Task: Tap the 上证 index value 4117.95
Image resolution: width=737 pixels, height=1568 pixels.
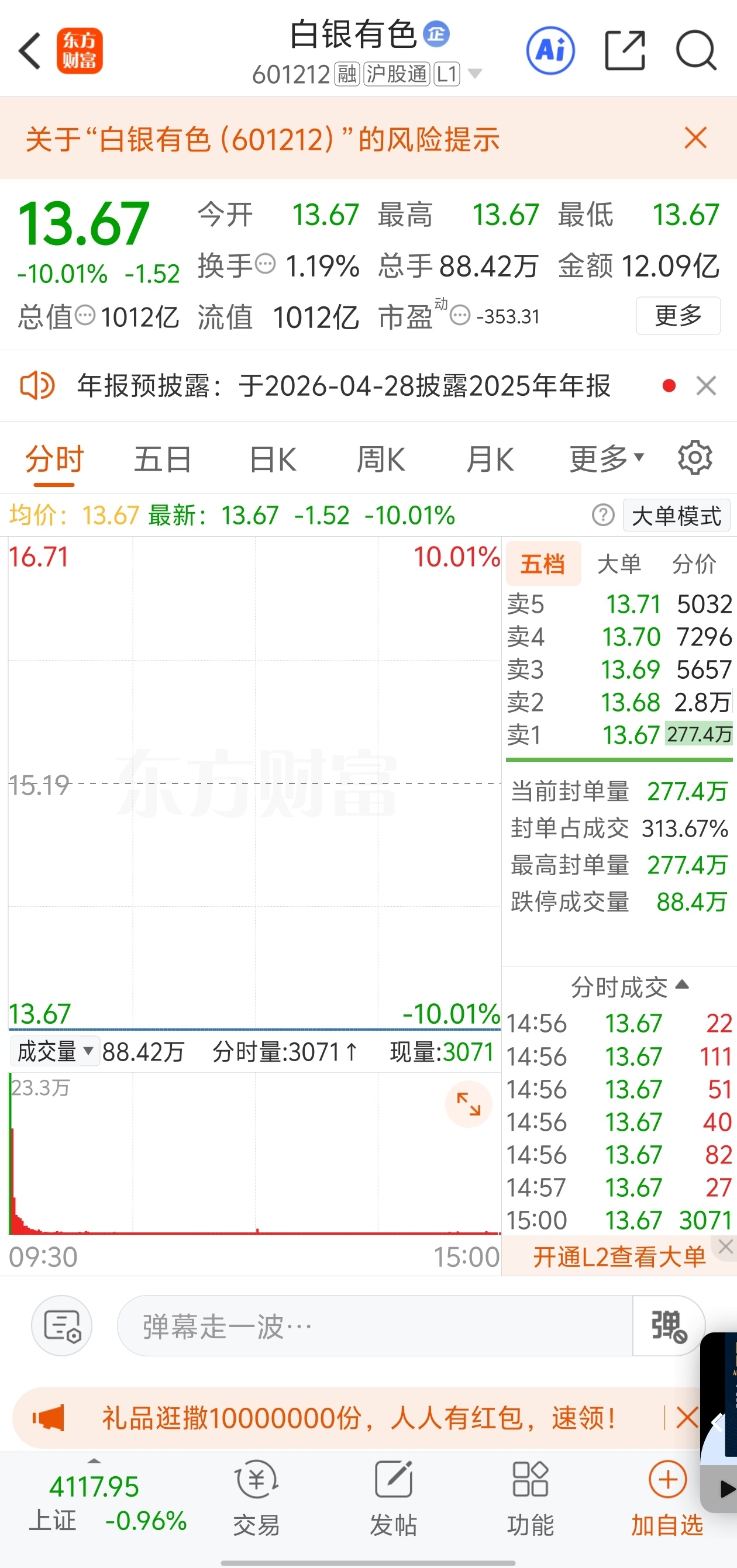Action: tap(94, 1487)
